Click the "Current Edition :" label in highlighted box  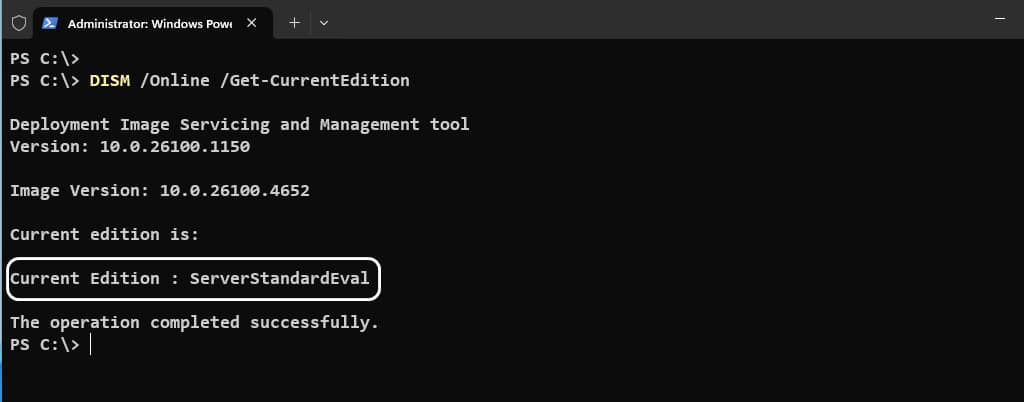[95, 279]
